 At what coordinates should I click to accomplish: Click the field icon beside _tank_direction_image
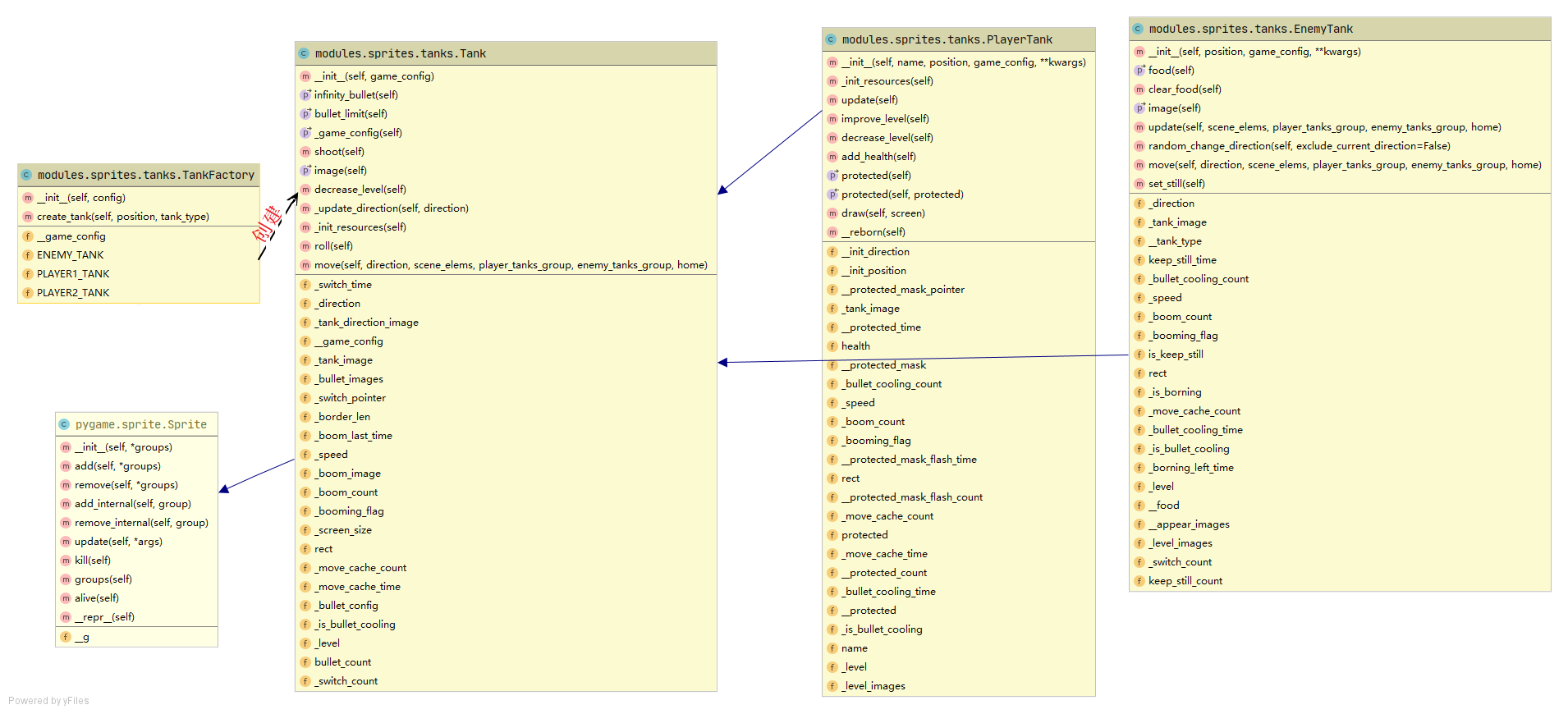pos(305,323)
